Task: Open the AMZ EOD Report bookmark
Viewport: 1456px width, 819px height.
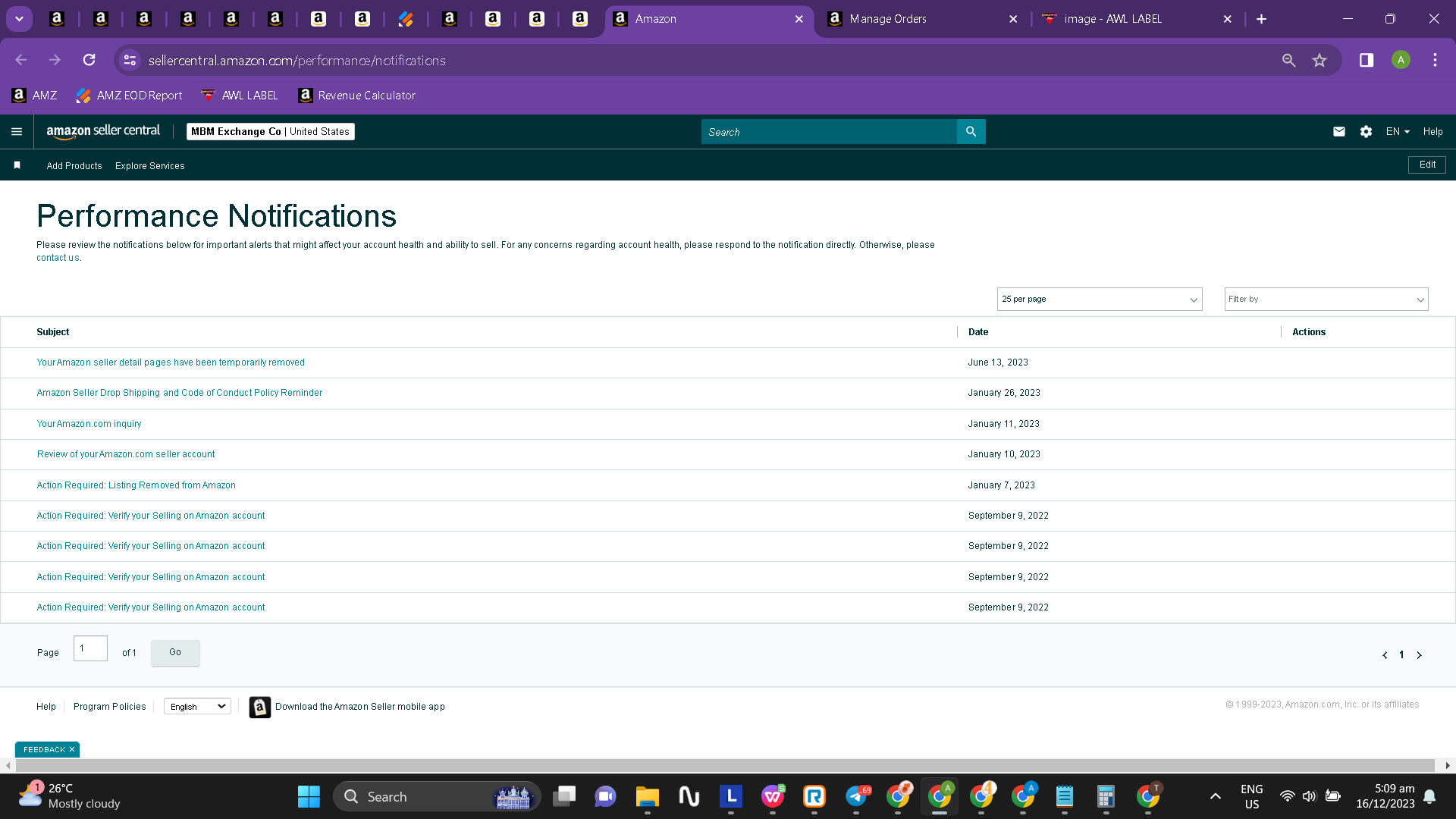Action: tap(129, 96)
